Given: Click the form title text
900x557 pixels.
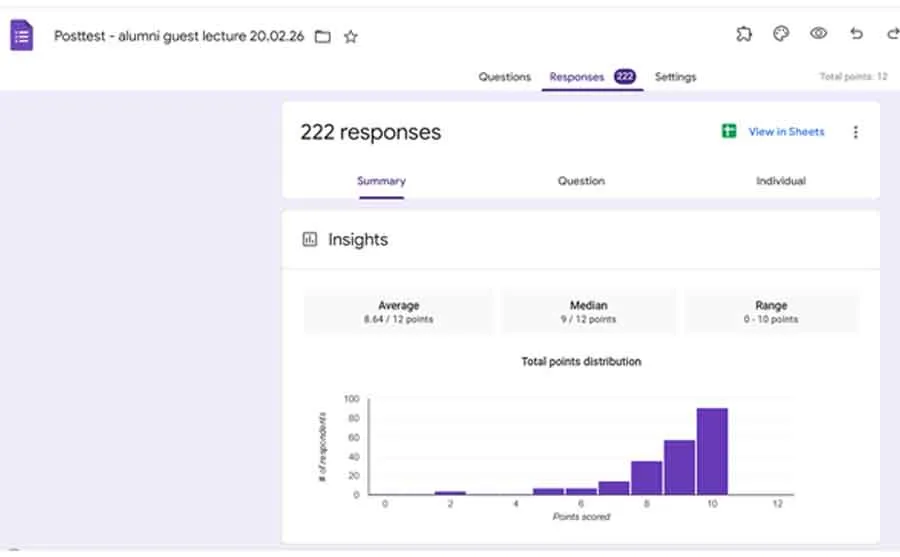Looking at the screenshot, I should click(x=179, y=37).
